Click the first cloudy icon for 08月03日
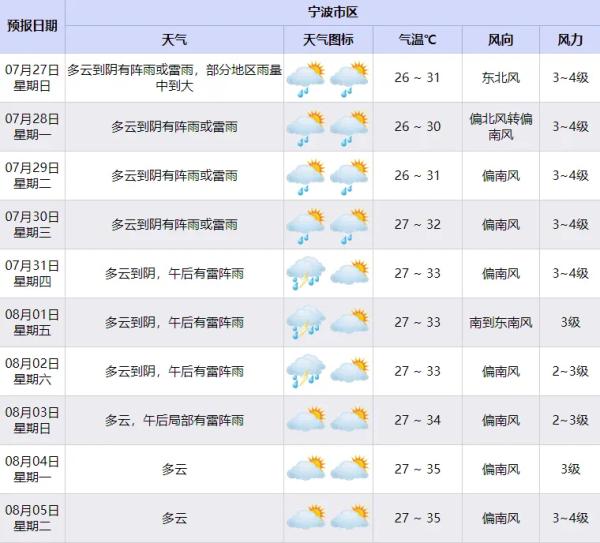Screen dimensions: 600x543 (306, 419)
